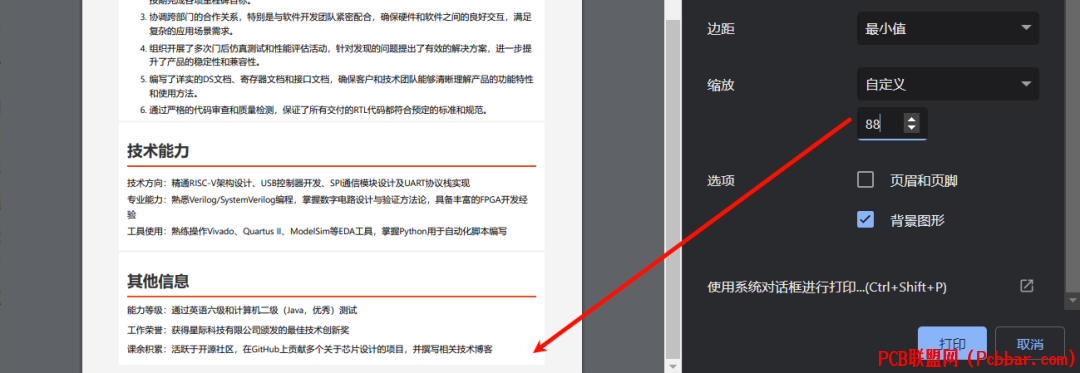The image size is (1080, 373).
Task: Open system print dialog link 使用系统对话框进行打印
Action: coord(827,287)
